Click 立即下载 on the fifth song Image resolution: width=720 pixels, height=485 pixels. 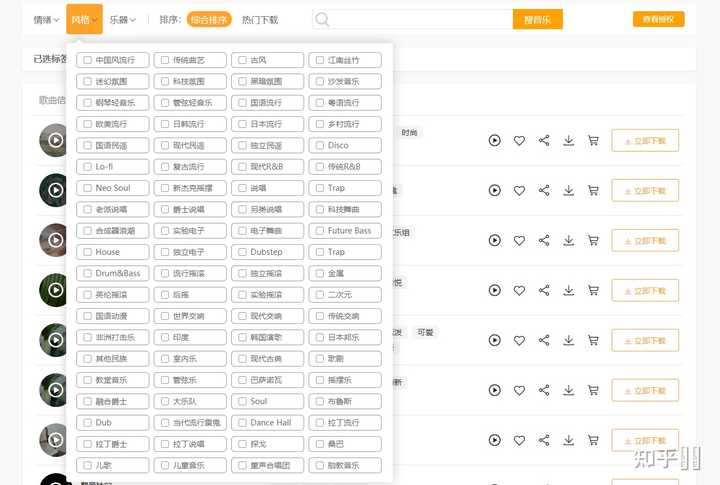[x=645, y=341]
